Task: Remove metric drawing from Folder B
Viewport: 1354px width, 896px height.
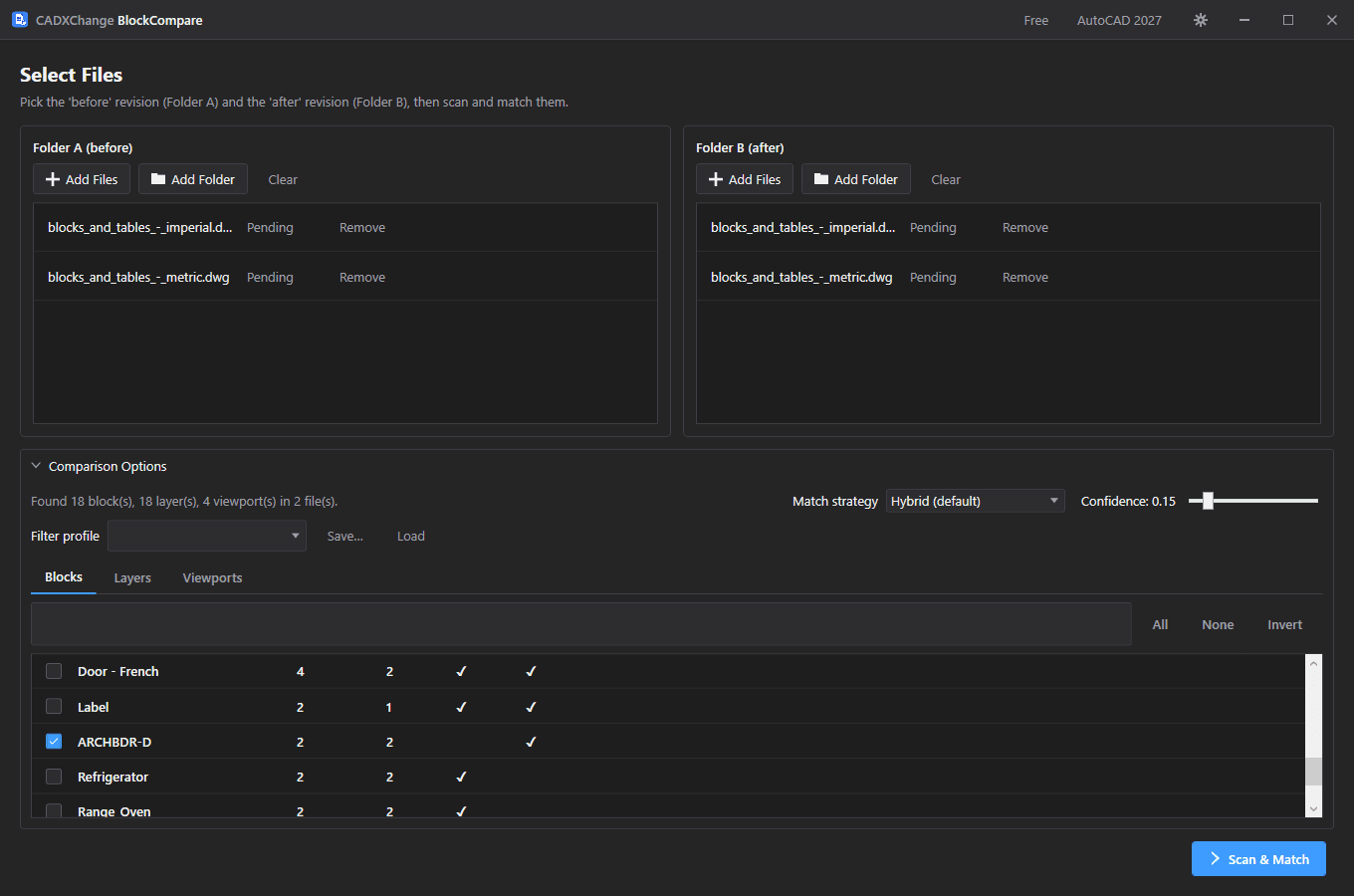Action: pyautogui.click(x=1025, y=278)
